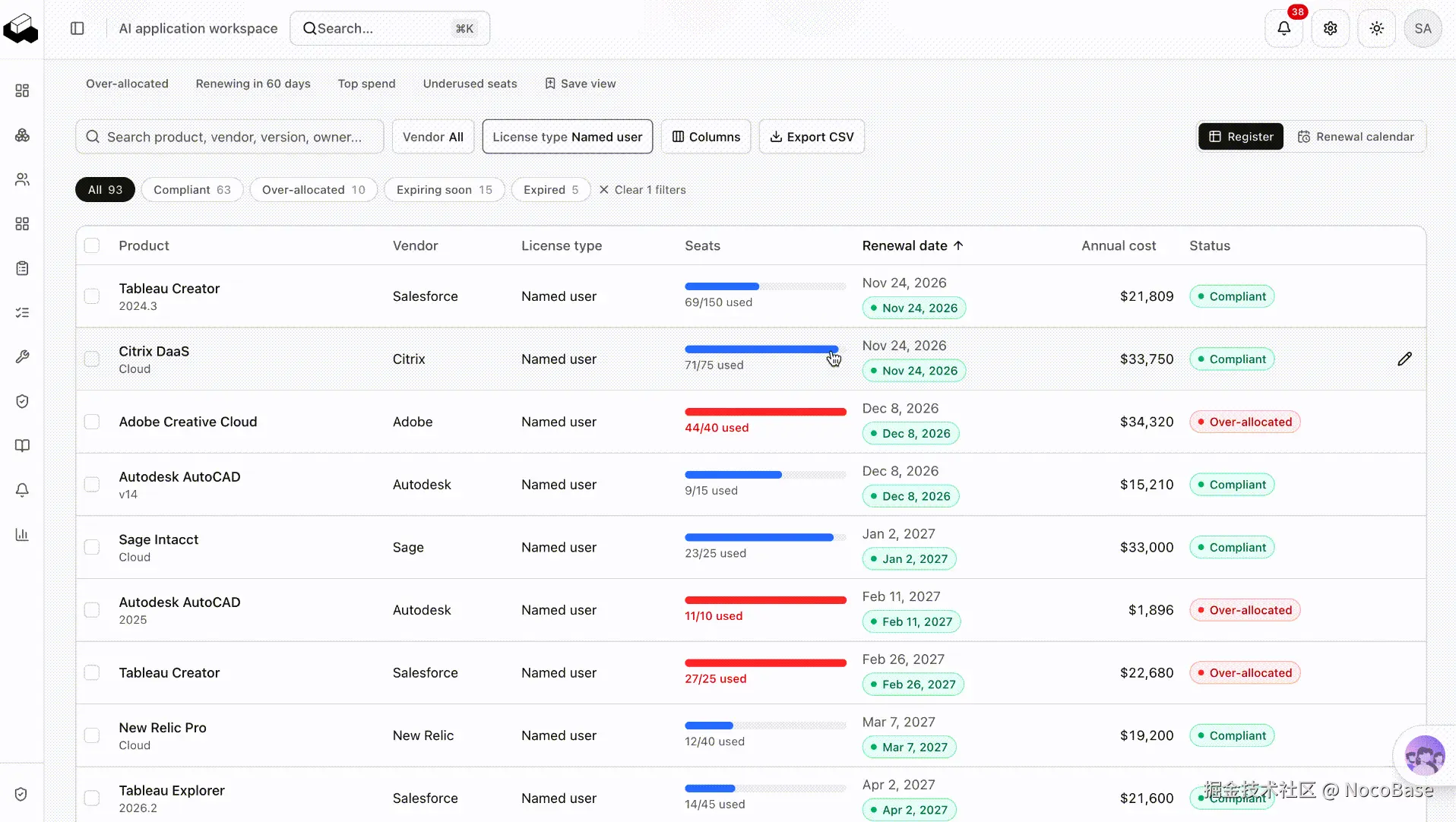Sort the table by Renewal date header
This screenshot has height=822, width=1456.
click(913, 245)
